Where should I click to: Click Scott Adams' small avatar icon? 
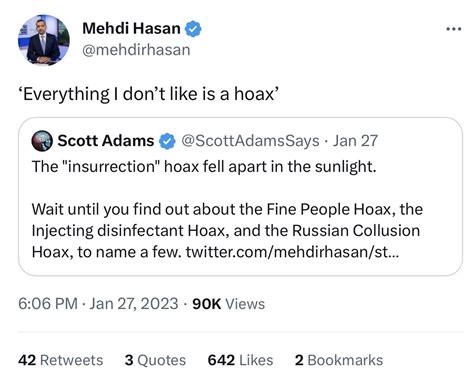[x=42, y=141]
